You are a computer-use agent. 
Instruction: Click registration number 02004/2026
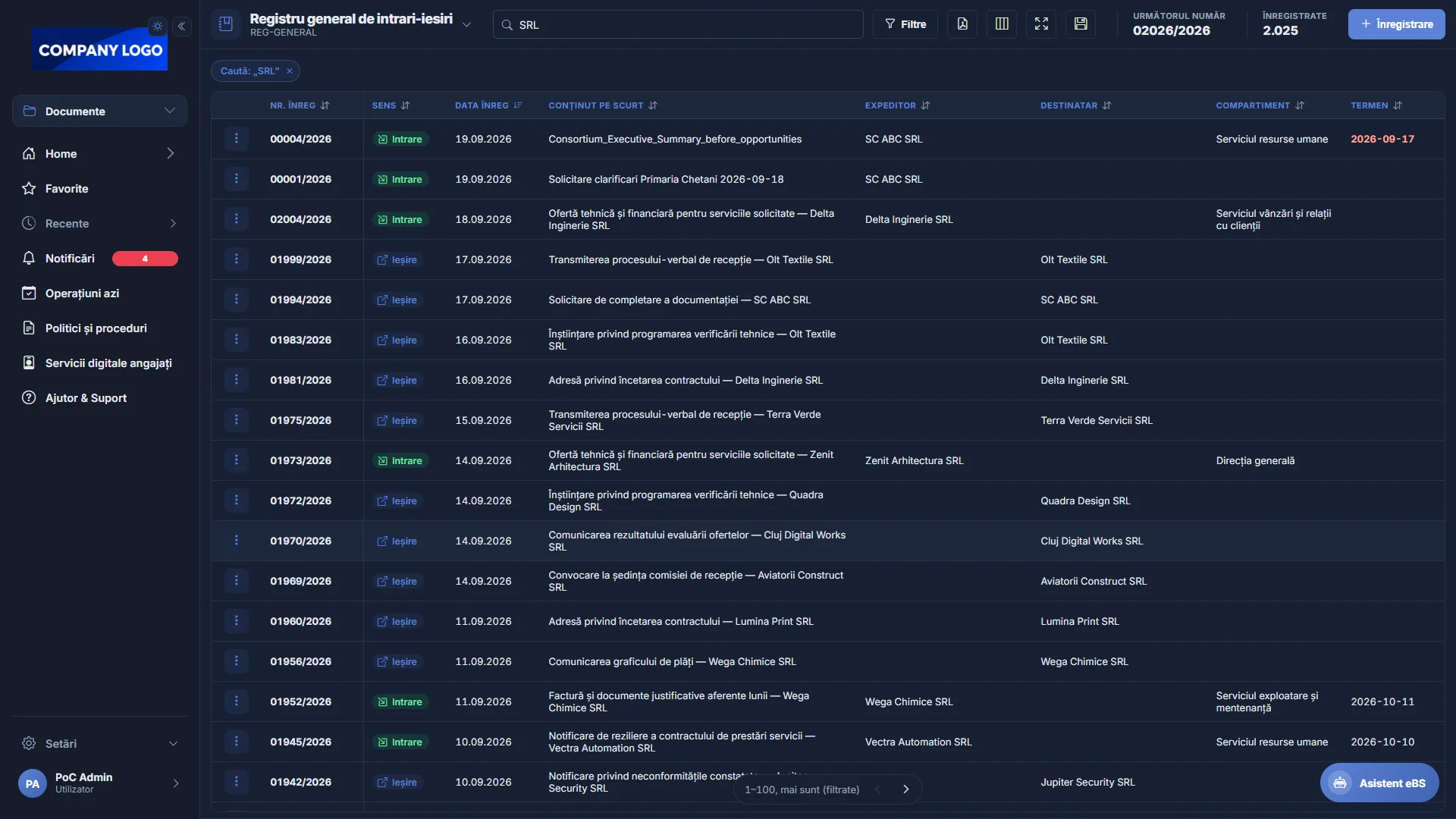coord(300,220)
